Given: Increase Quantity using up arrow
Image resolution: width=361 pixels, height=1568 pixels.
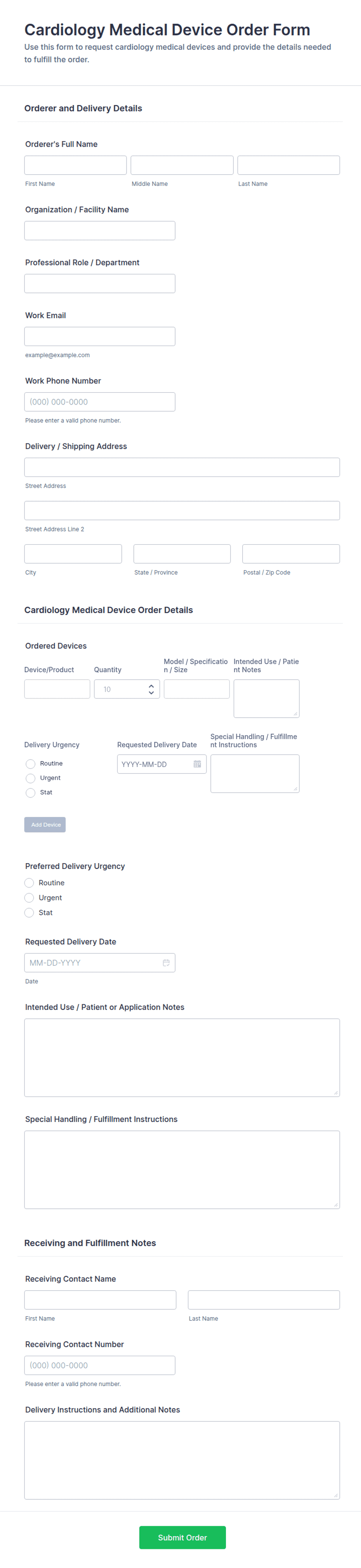Looking at the screenshot, I should point(151,685).
